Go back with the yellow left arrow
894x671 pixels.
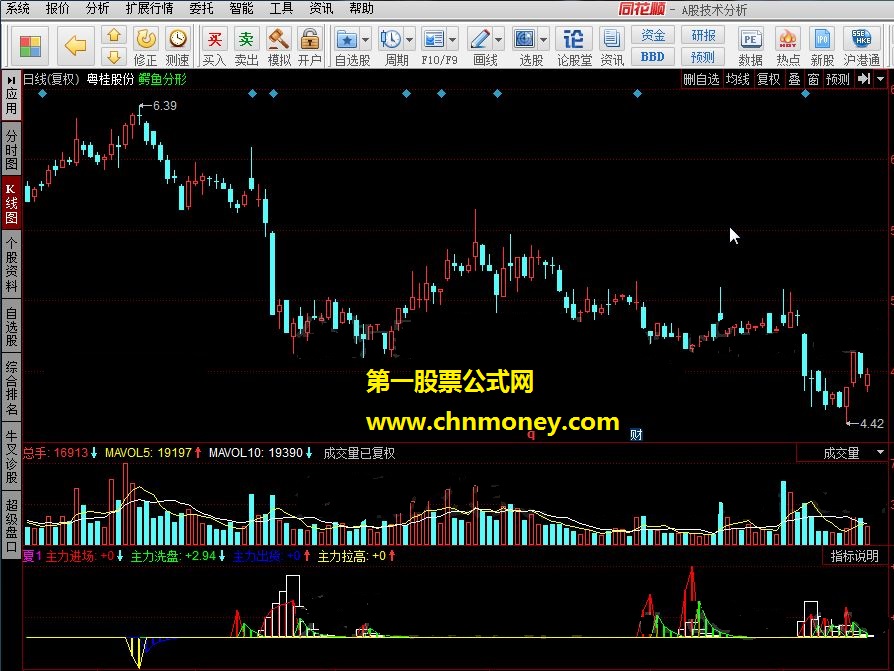click(x=75, y=46)
